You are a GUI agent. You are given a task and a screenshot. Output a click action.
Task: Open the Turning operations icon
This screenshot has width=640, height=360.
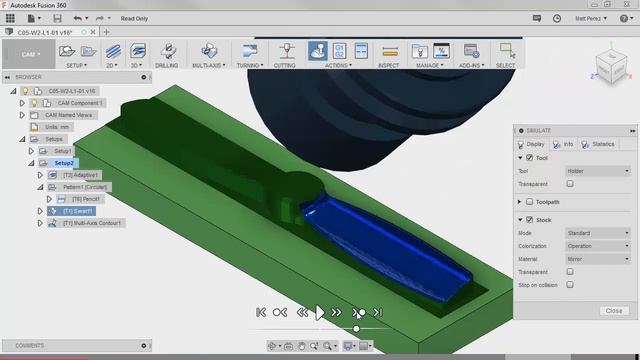tap(249, 51)
